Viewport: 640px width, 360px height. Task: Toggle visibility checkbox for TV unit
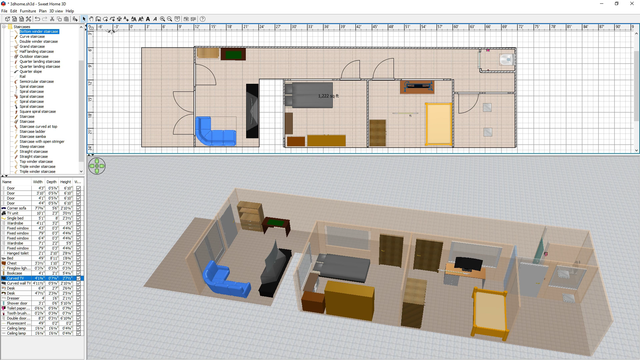click(78, 213)
